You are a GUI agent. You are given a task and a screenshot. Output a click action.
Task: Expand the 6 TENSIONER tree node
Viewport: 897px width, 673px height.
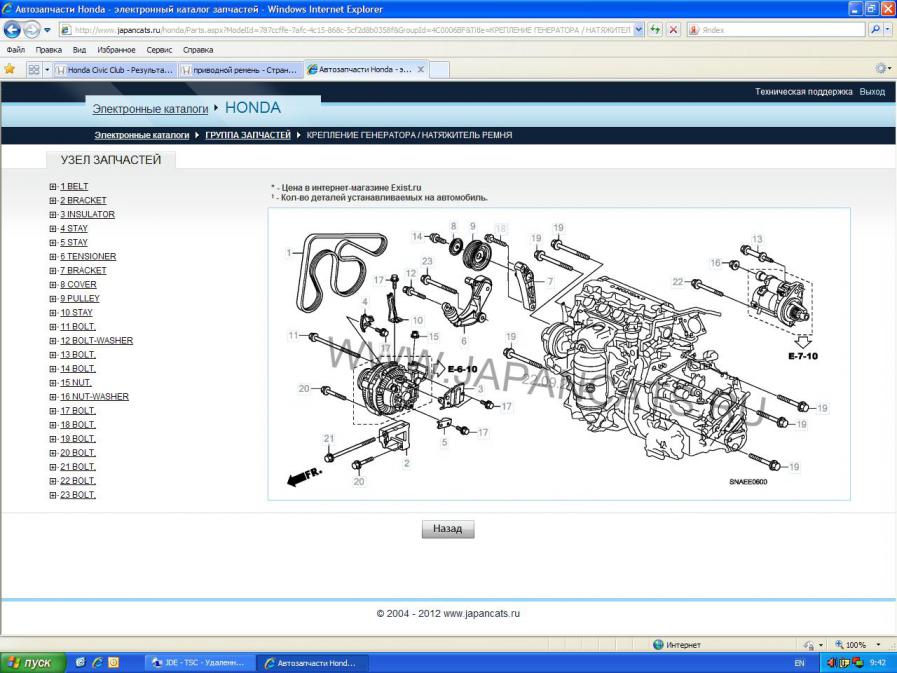tap(53, 256)
